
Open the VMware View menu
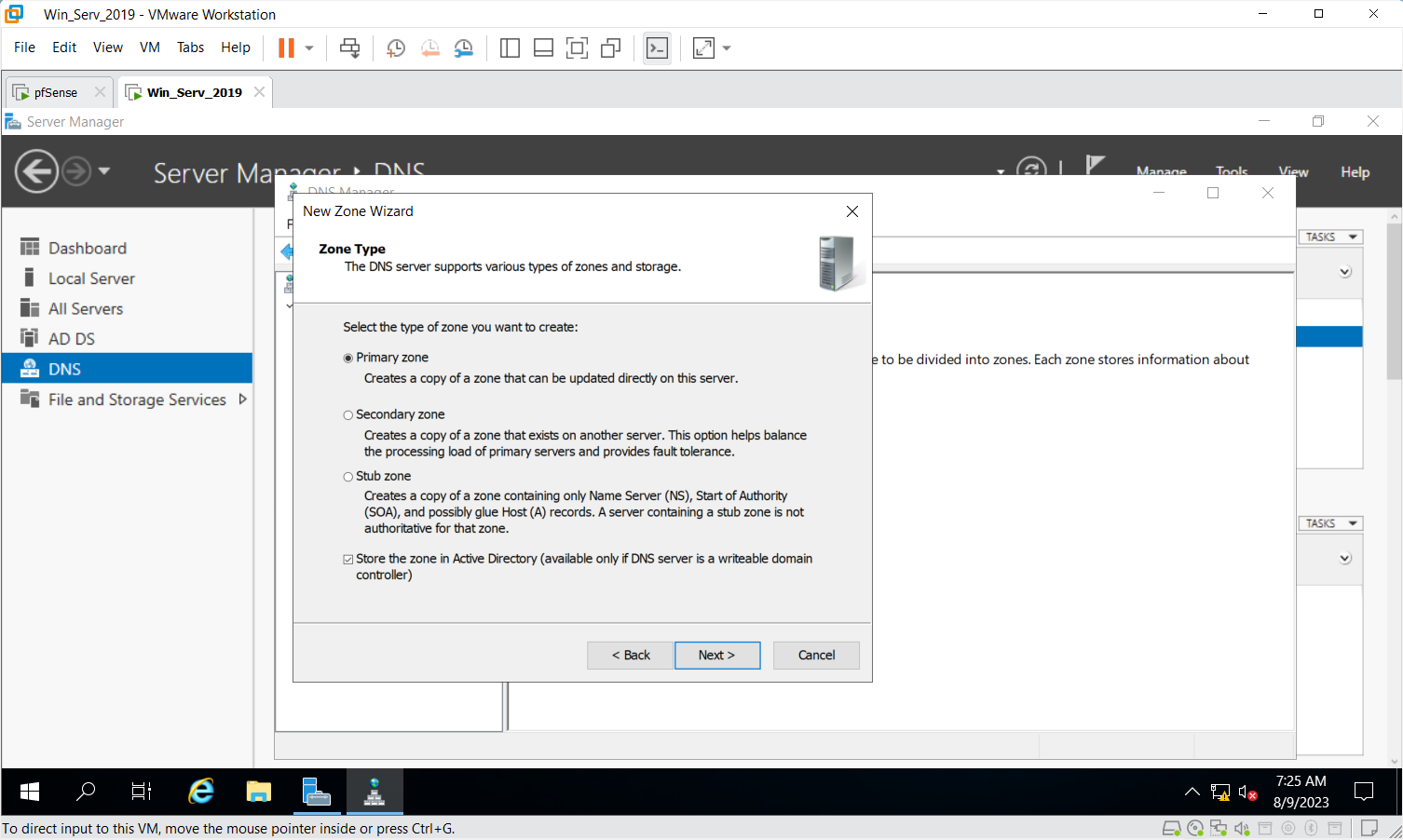[108, 47]
